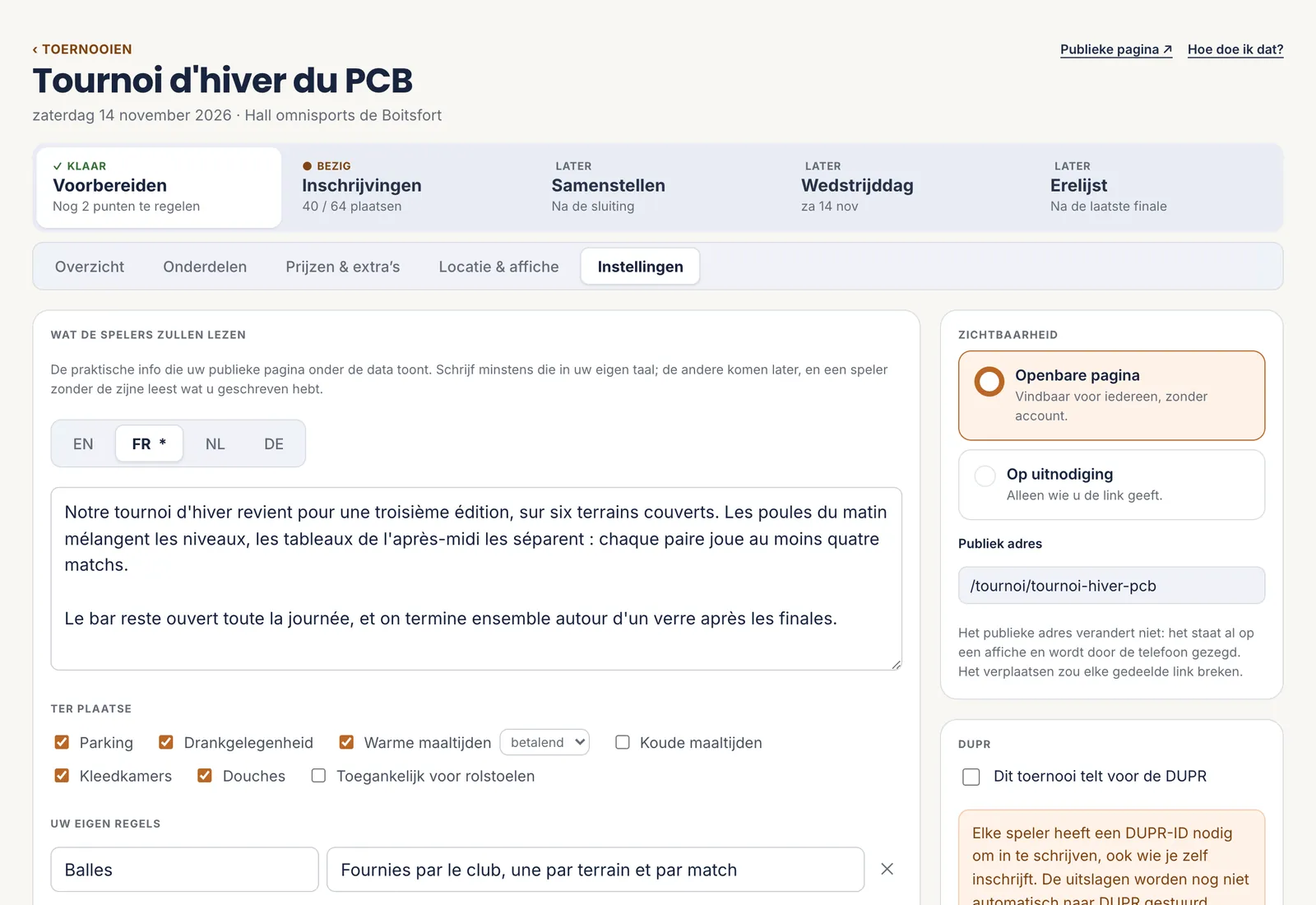Screen dimensions: 1316x905
Task: Enable Toegankelijk voor rolstoelen
Action: (318, 775)
